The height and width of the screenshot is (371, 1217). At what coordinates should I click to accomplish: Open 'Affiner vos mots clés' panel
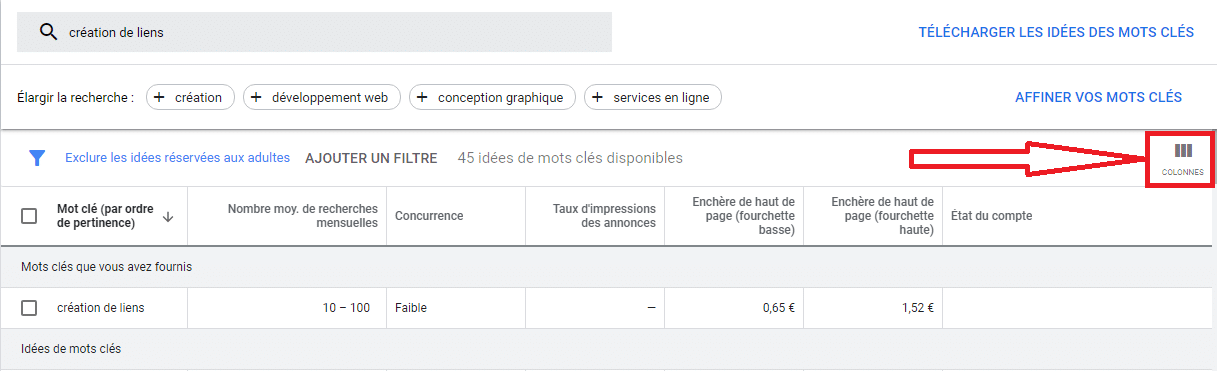click(x=1098, y=97)
